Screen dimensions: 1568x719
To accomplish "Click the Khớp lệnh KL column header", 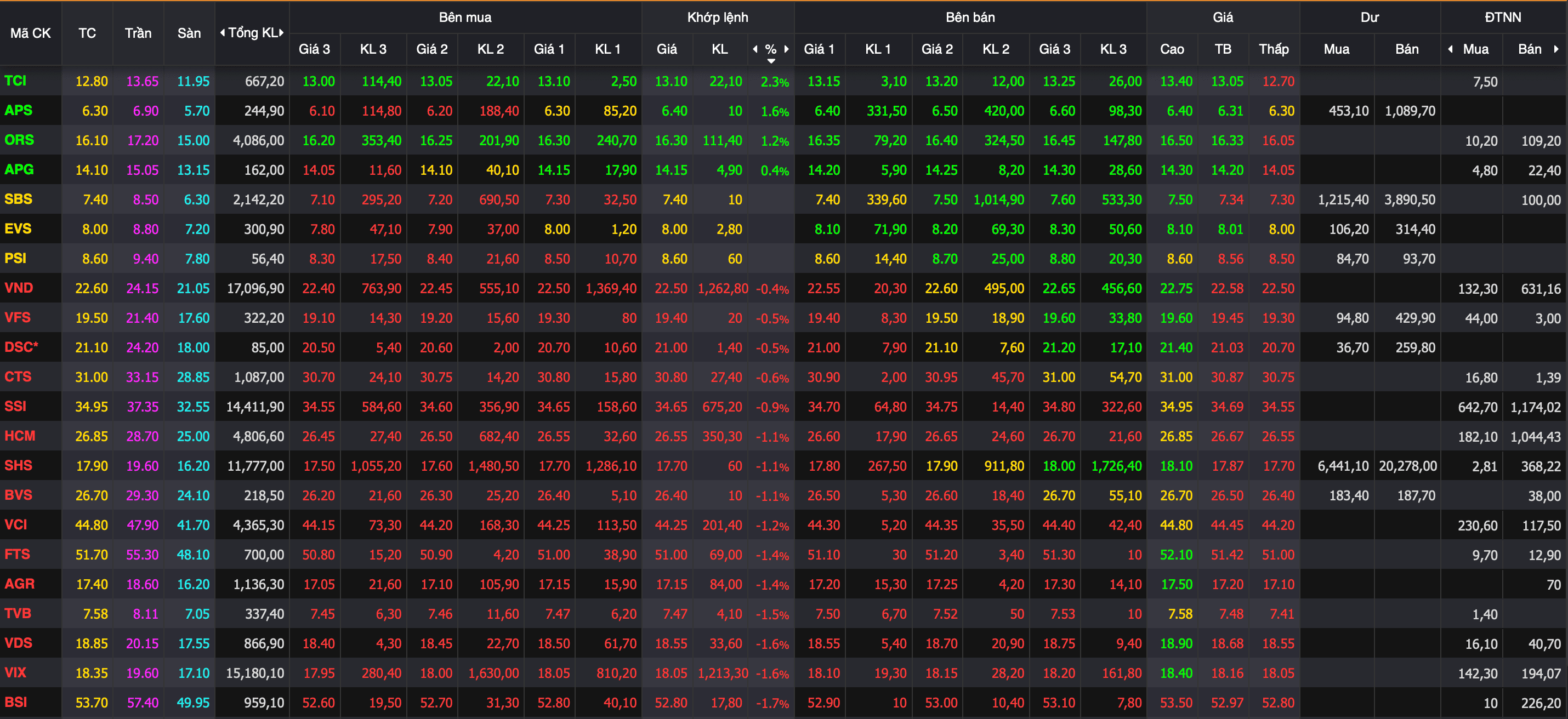I will [x=720, y=49].
